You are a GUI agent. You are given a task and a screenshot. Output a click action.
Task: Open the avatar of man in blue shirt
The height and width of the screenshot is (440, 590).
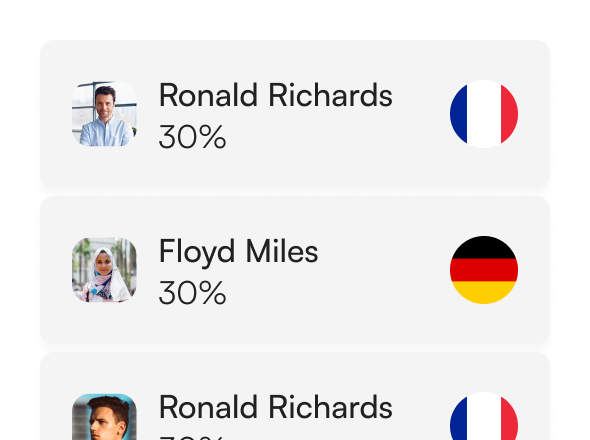click(104, 114)
